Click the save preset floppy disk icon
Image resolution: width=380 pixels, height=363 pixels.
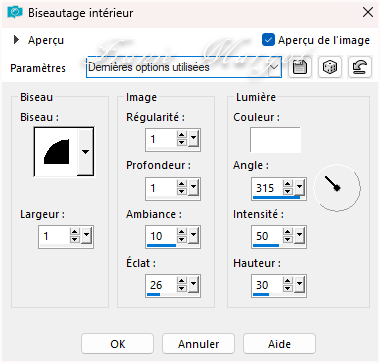pos(300,67)
